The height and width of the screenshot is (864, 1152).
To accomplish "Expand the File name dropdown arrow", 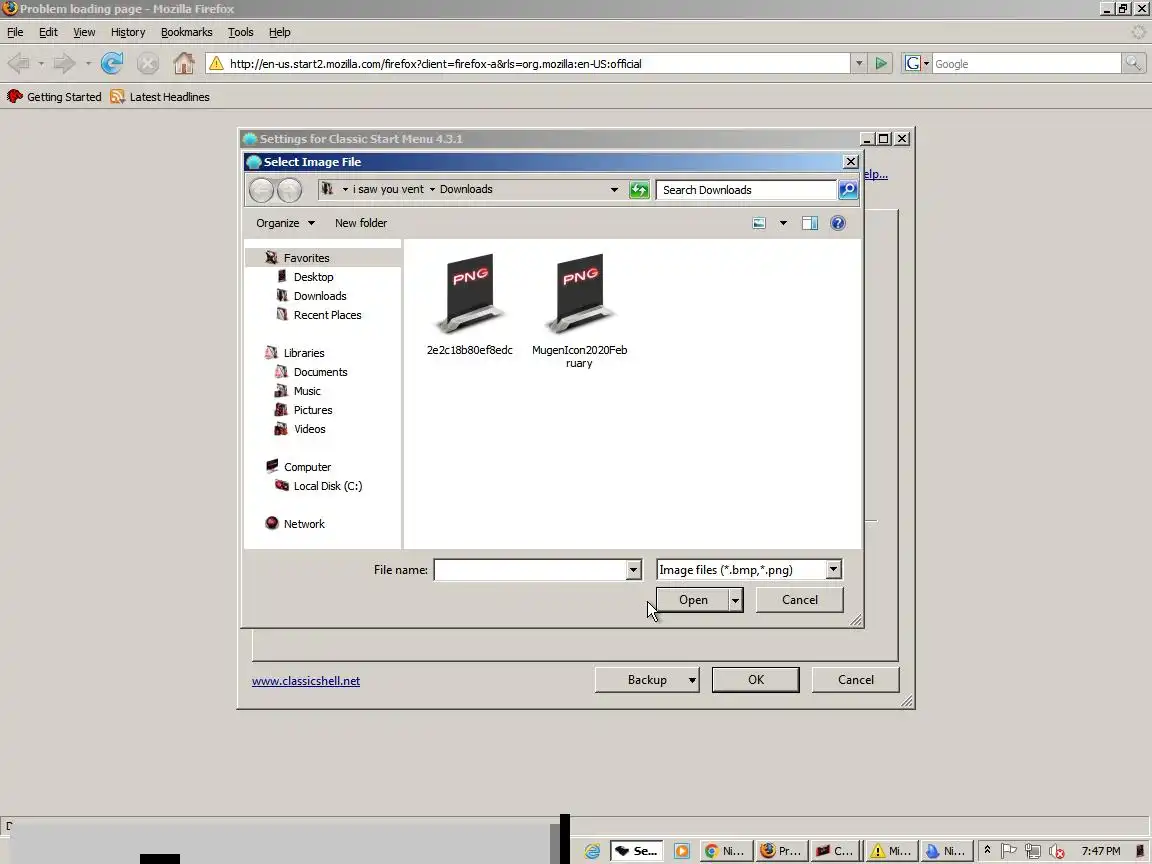I will coord(633,570).
